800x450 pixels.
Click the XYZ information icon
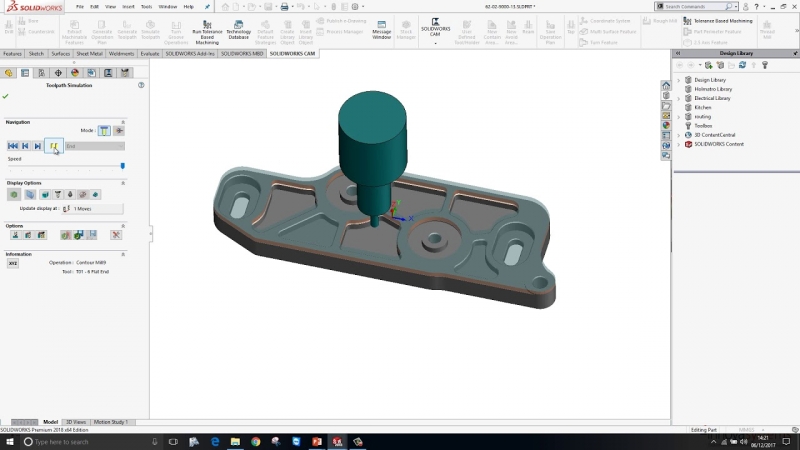[13, 263]
